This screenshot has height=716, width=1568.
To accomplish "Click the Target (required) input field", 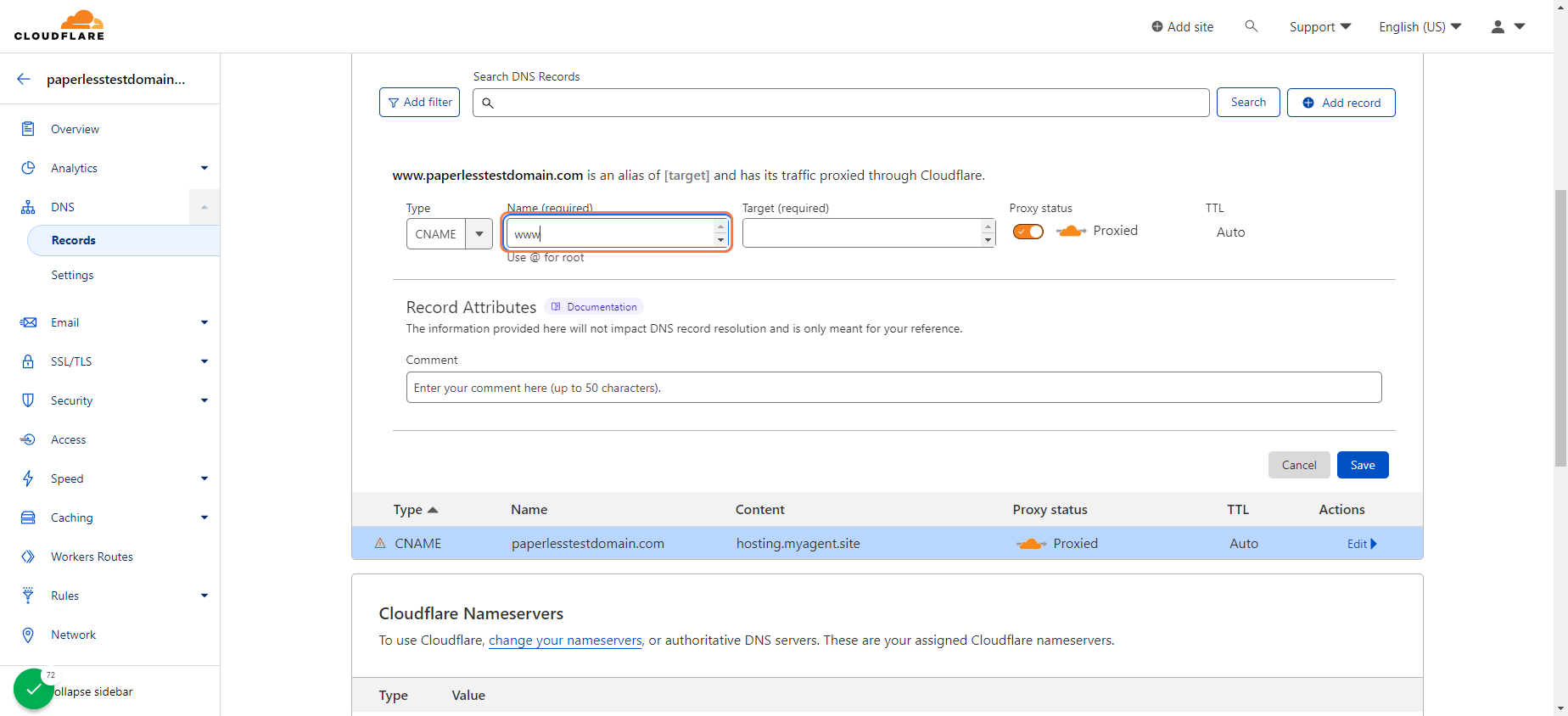I will (x=869, y=232).
